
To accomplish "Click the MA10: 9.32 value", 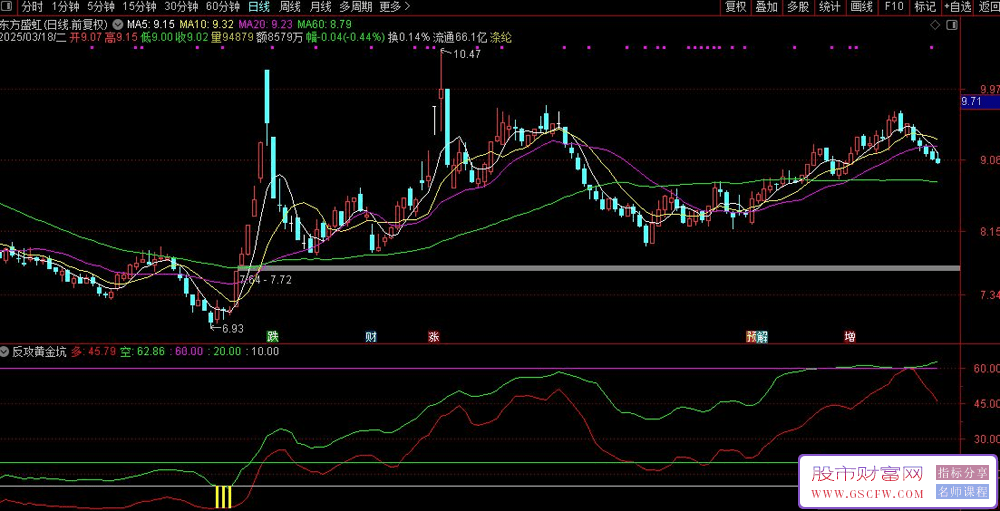I will coord(206,24).
